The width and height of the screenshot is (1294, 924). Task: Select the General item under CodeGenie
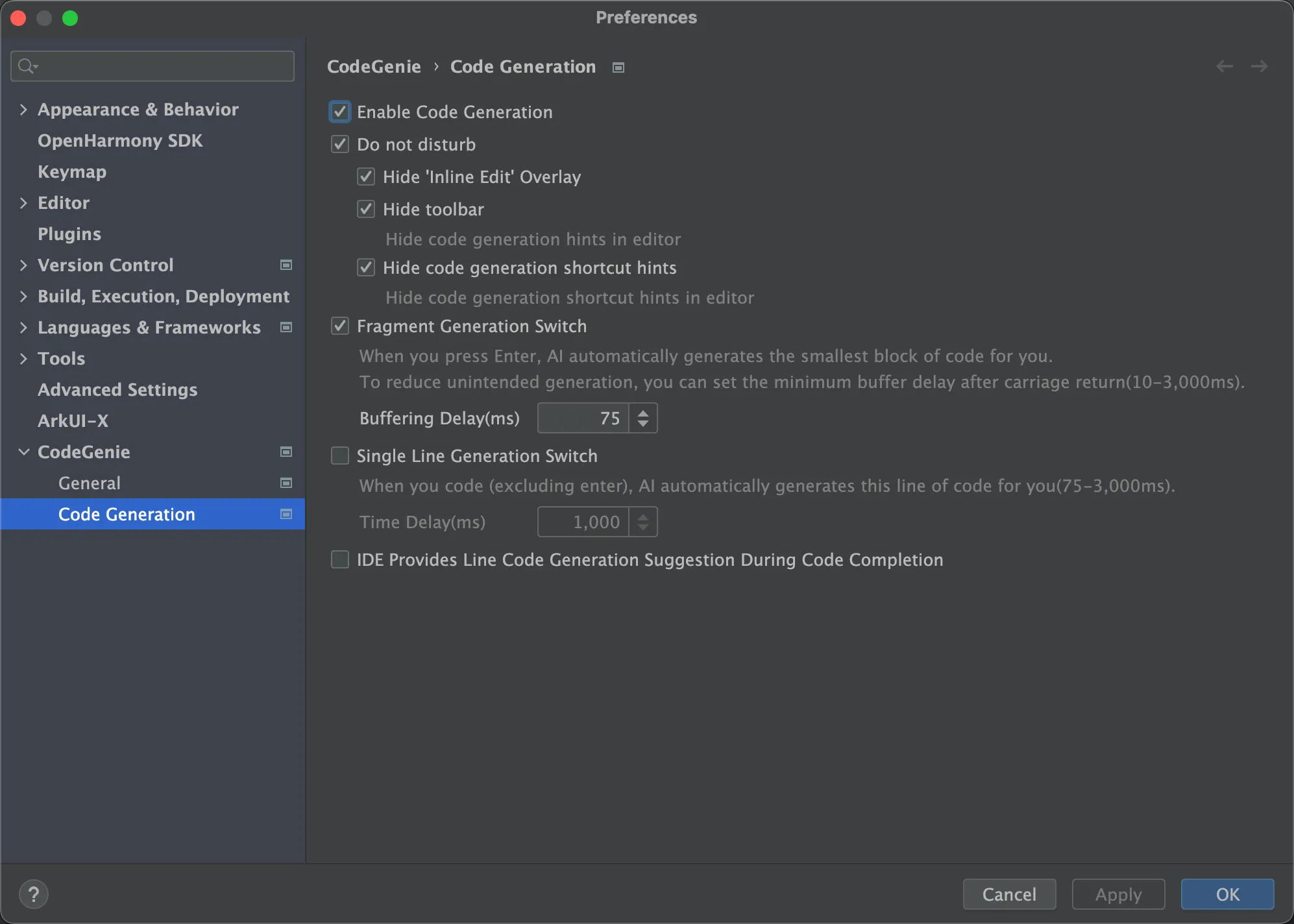(90, 483)
